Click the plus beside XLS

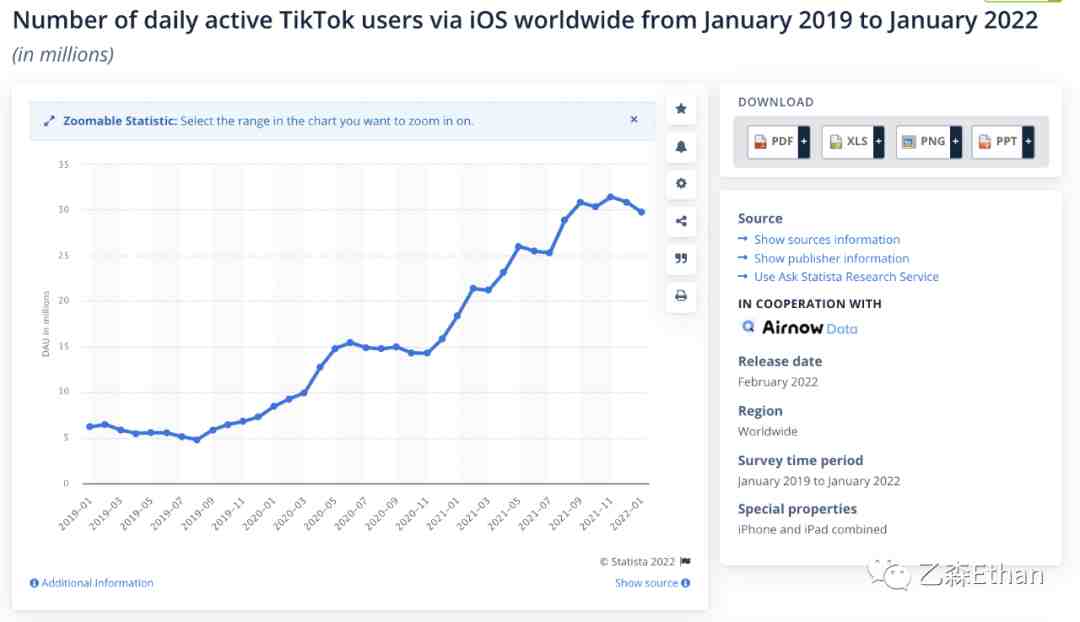coord(878,142)
